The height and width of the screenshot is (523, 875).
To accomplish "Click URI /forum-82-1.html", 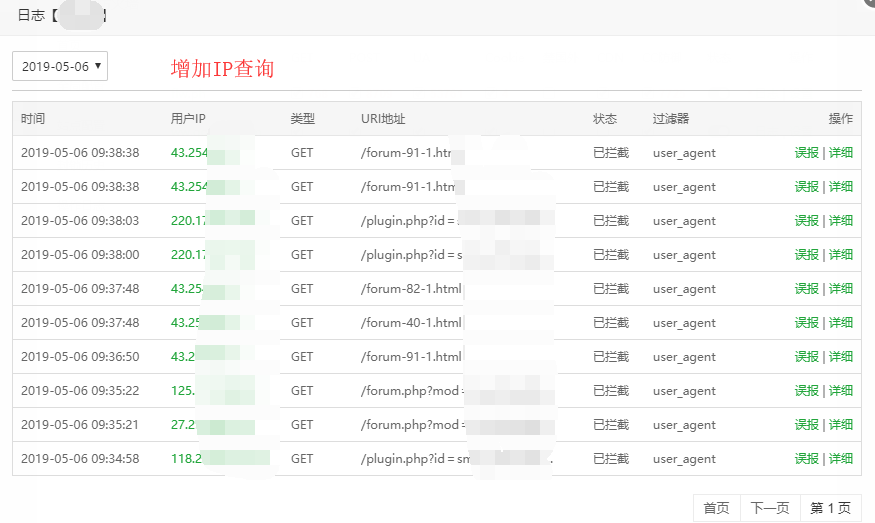I will tap(411, 289).
